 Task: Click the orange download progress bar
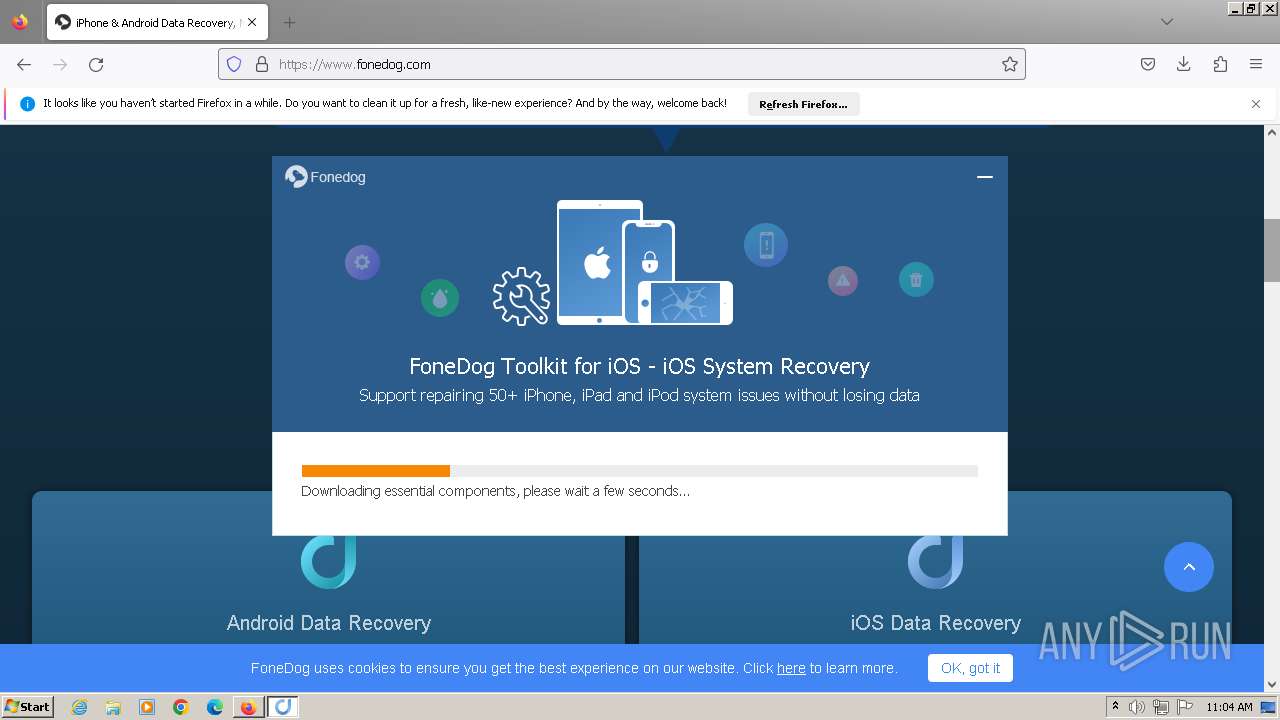coord(376,471)
